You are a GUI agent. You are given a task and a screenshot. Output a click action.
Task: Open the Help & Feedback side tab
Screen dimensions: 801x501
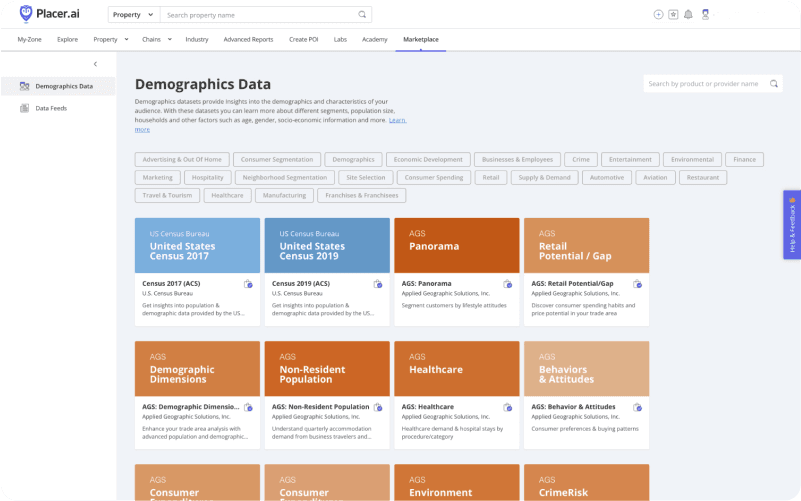pos(792,225)
